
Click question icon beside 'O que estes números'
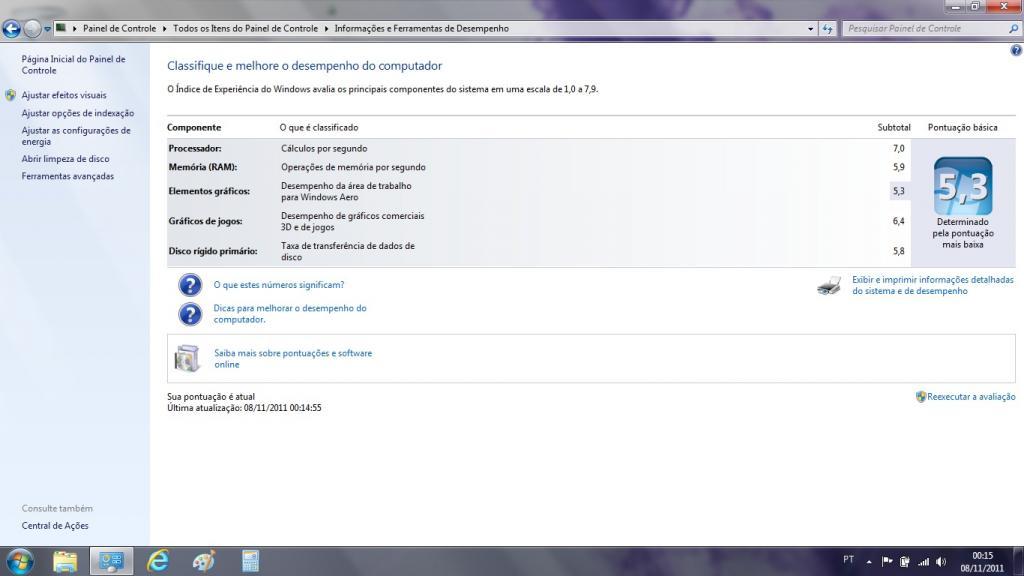(x=190, y=285)
